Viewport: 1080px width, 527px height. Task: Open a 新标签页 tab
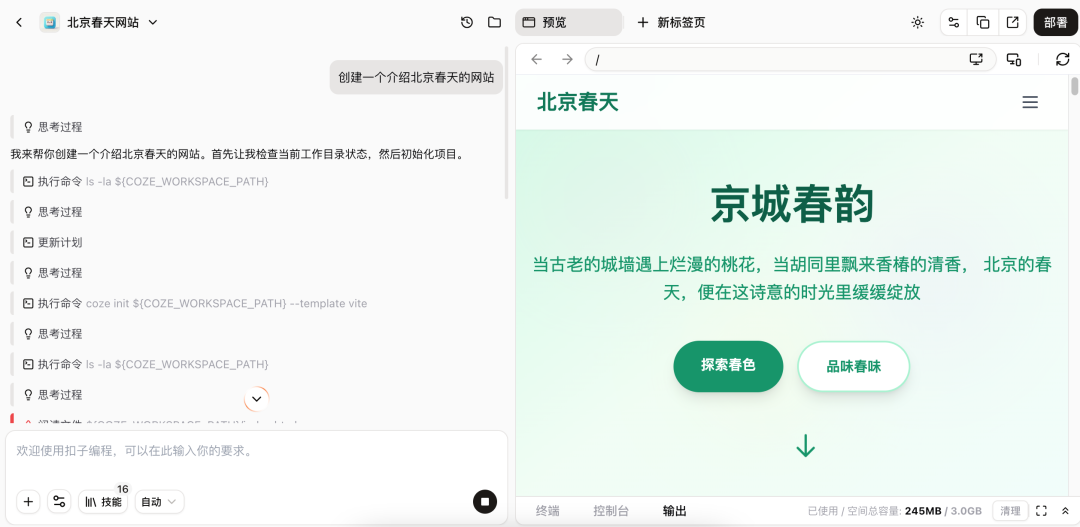(671, 22)
